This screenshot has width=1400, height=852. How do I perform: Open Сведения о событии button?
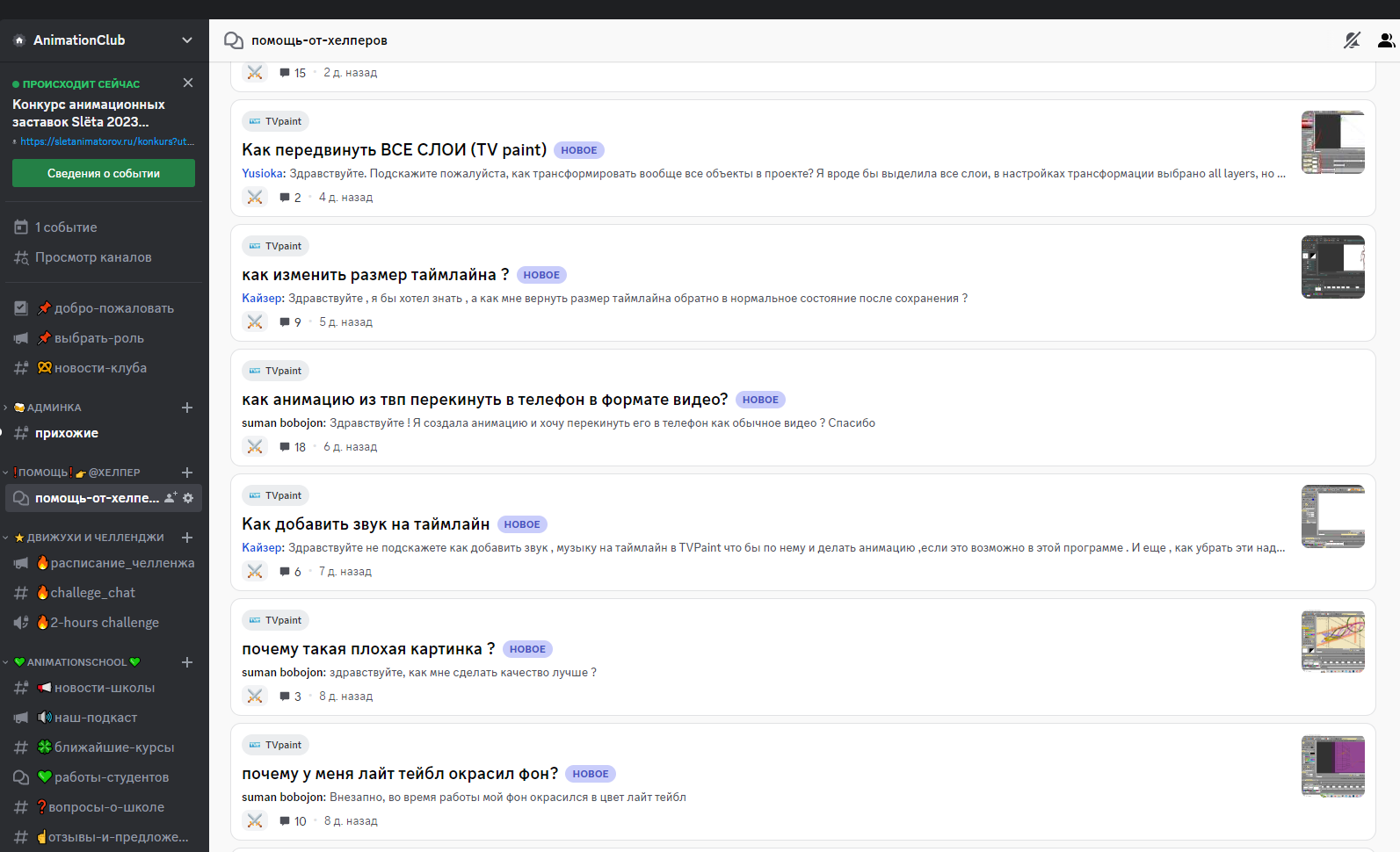104,173
